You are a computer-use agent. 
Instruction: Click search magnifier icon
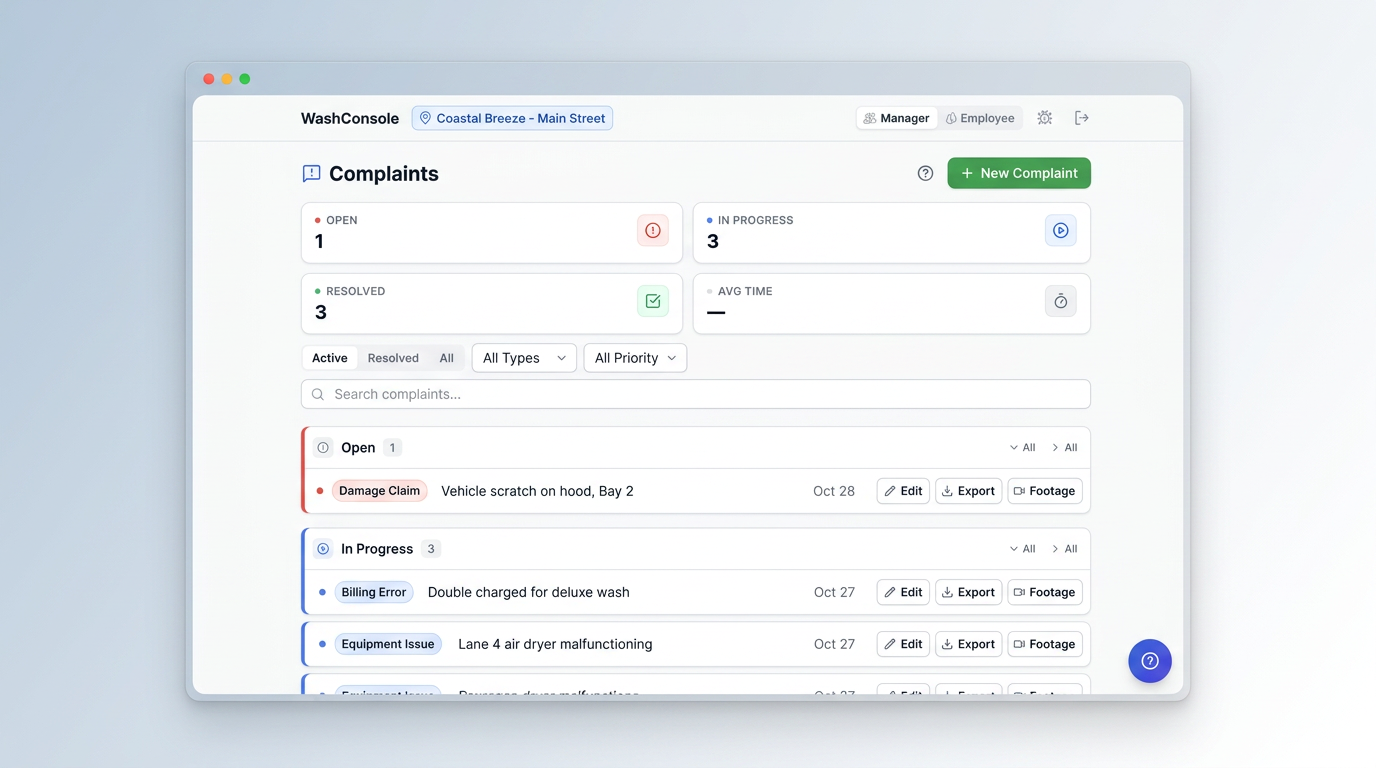point(318,394)
